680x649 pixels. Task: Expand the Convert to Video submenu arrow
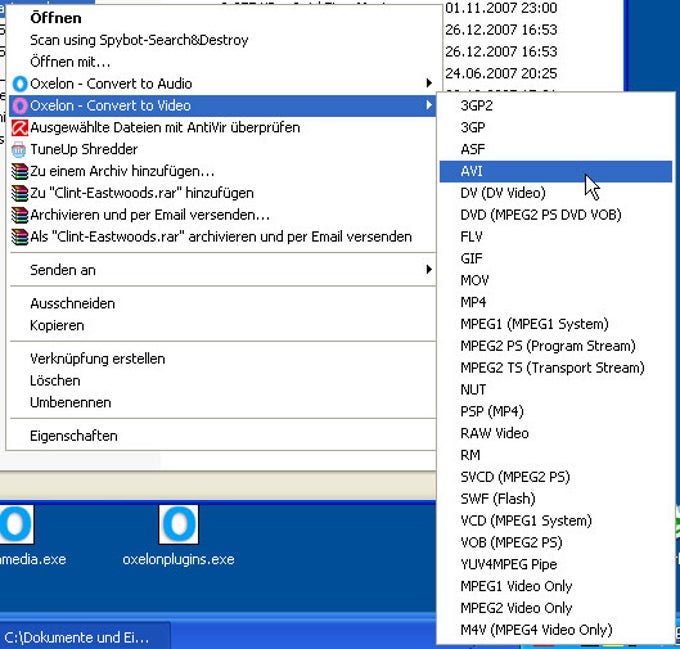(x=429, y=105)
